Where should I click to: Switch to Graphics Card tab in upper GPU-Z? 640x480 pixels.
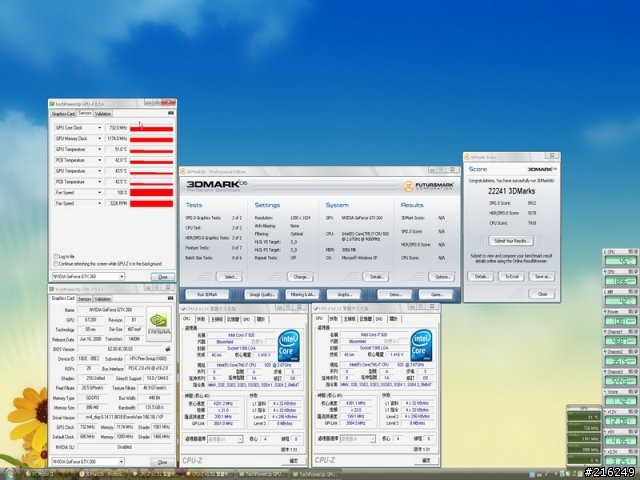click(x=63, y=114)
